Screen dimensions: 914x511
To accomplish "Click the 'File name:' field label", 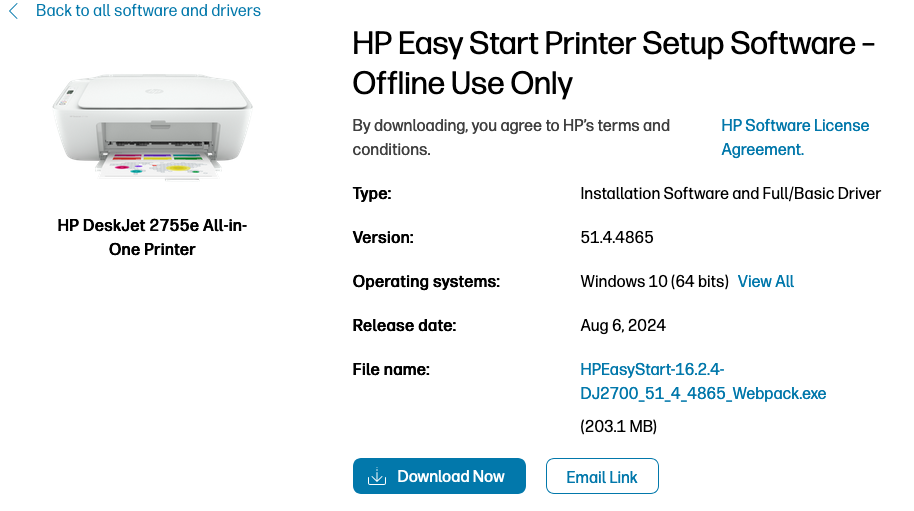I will click(391, 369).
